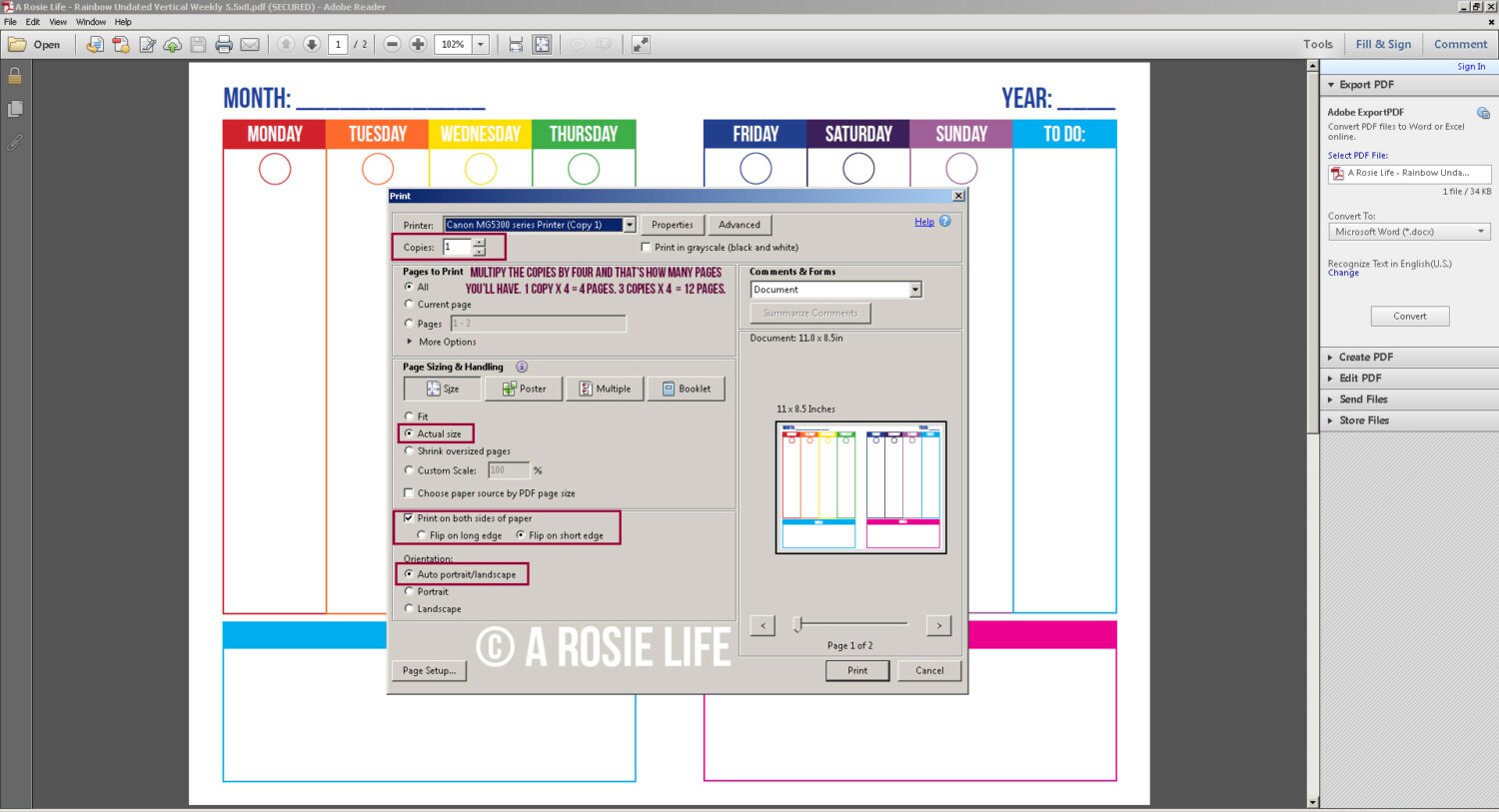Click the Save file icon

coord(198,44)
